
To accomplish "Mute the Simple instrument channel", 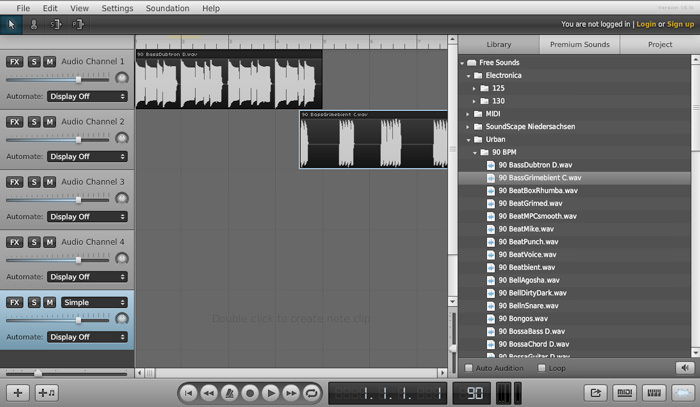I will (x=50, y=303).
